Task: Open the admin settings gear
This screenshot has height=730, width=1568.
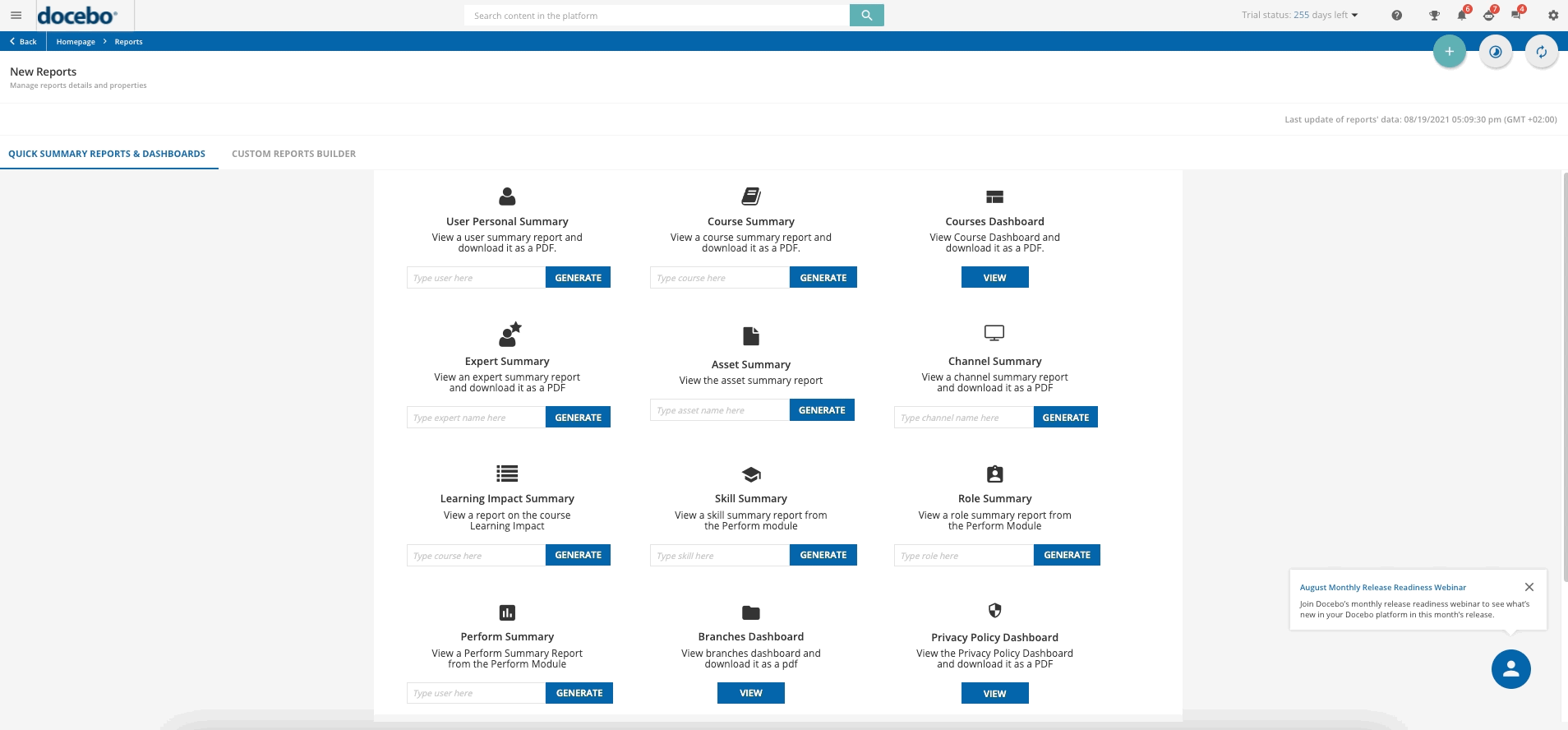Action: (x=1552, y=15)
